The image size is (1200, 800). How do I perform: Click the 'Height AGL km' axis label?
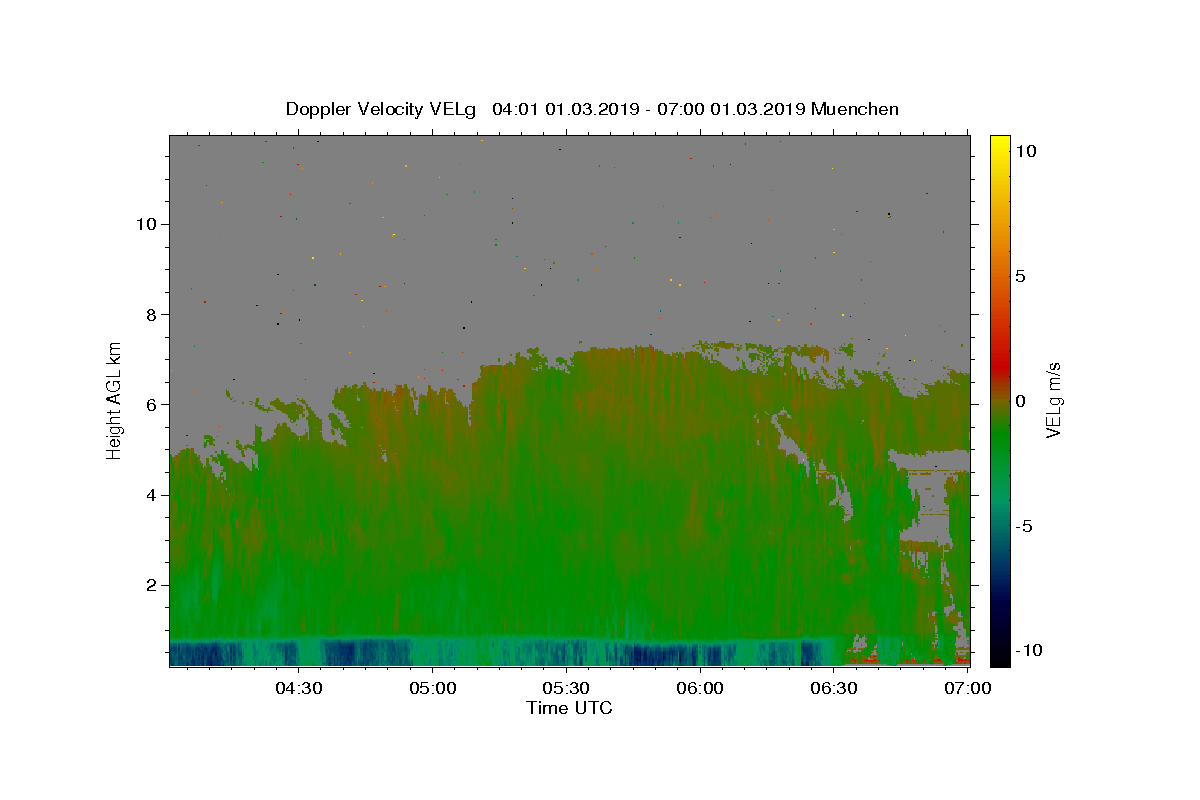point(115,400)
